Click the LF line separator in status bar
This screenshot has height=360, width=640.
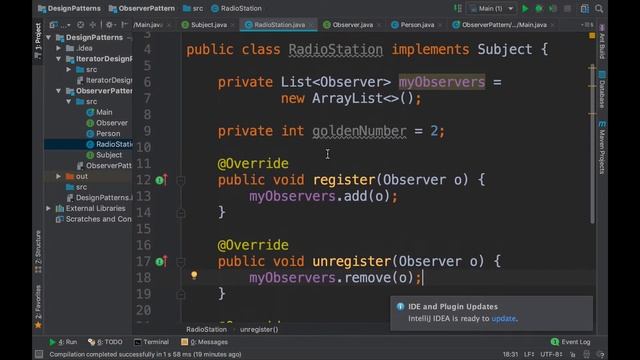[x=529, y=355]
